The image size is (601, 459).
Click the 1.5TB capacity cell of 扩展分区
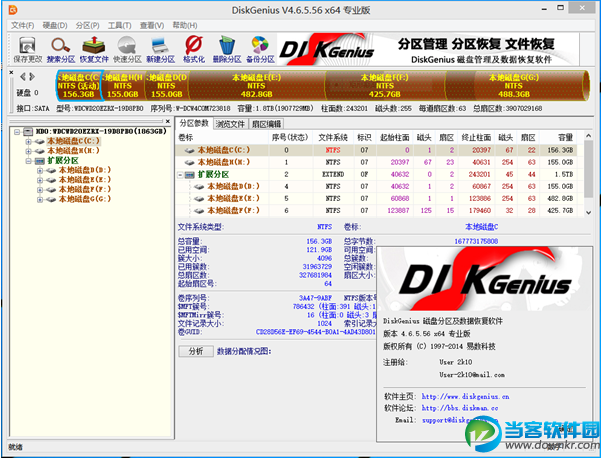click(x=565, y=174)
